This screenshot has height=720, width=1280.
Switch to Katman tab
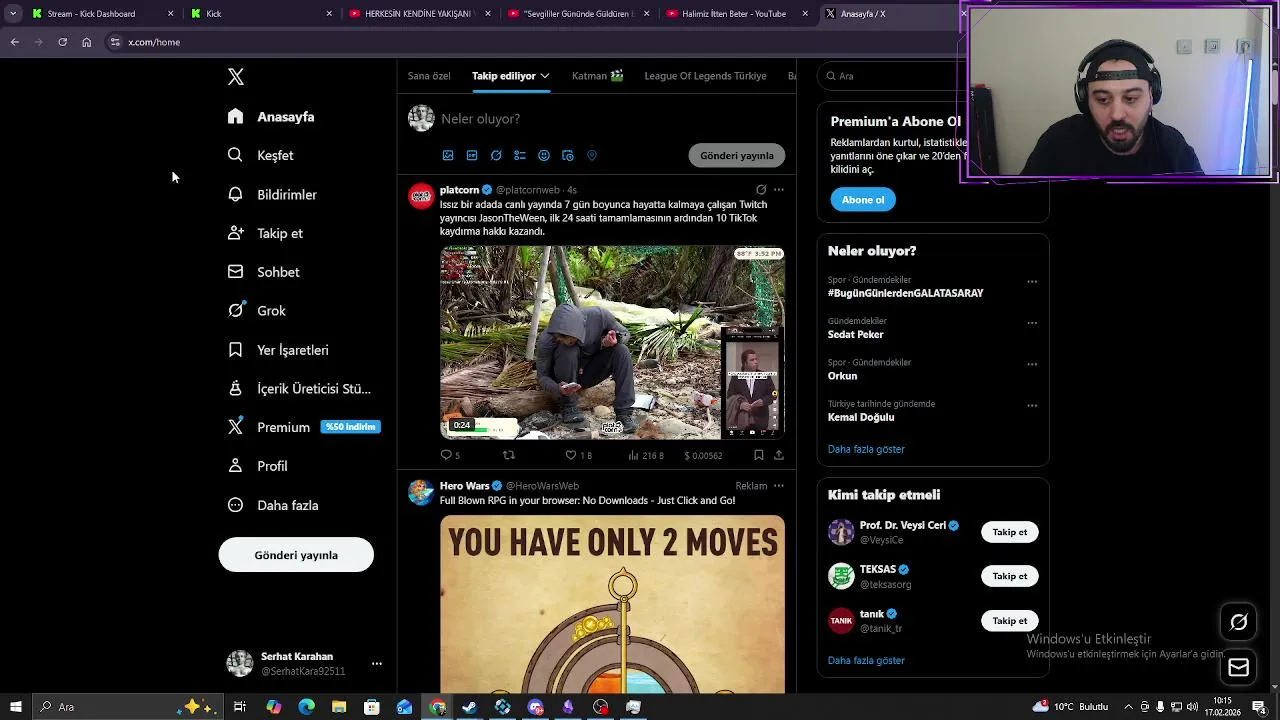click(598, 76)
